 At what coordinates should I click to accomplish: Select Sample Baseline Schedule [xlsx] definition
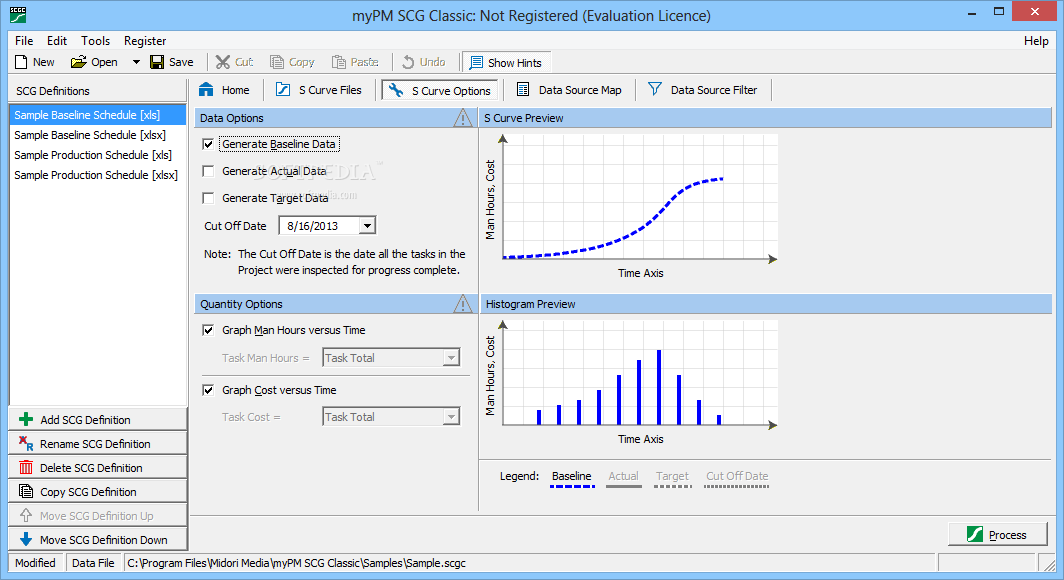(98, 135)
